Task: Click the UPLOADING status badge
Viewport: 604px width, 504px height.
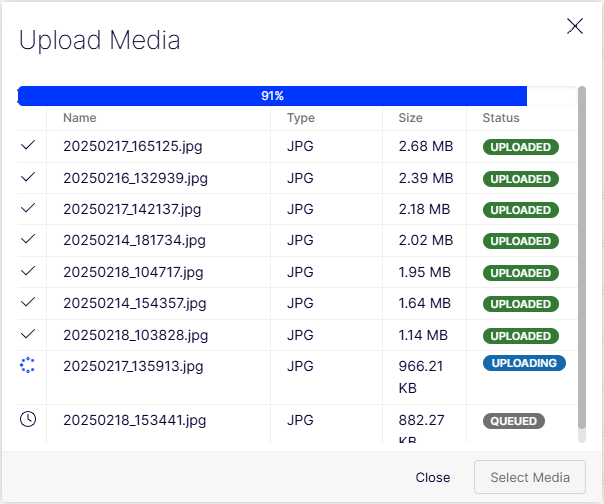Action: [524, 363]
